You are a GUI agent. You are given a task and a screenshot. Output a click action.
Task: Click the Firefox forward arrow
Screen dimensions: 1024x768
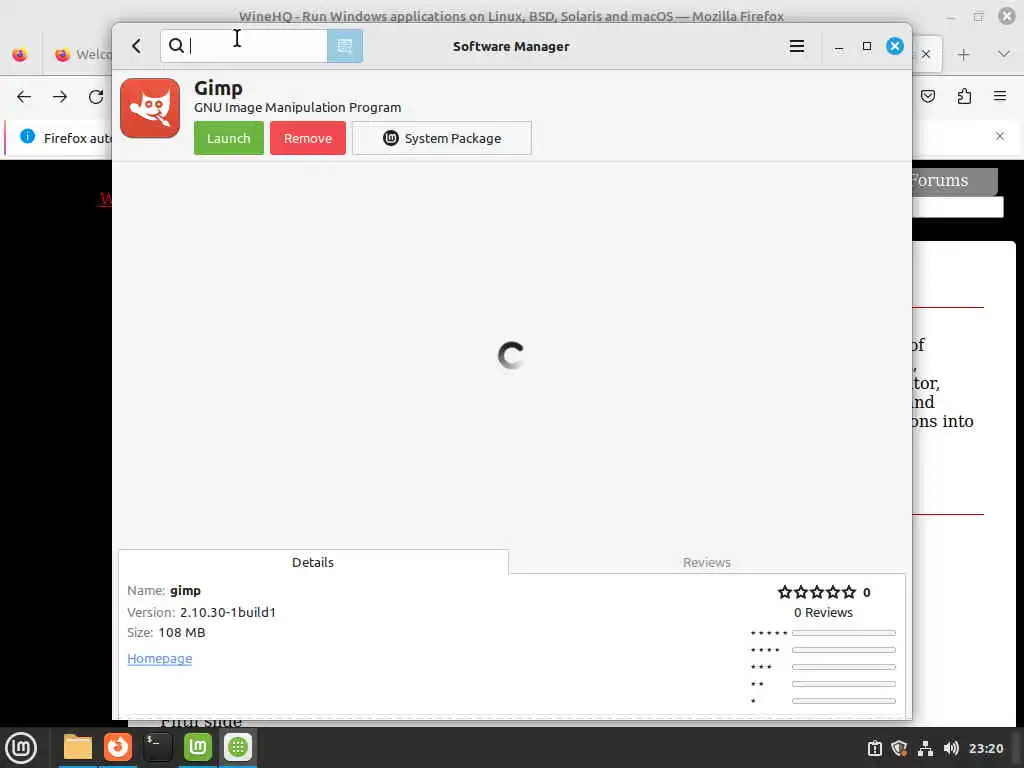pos(60,97)
